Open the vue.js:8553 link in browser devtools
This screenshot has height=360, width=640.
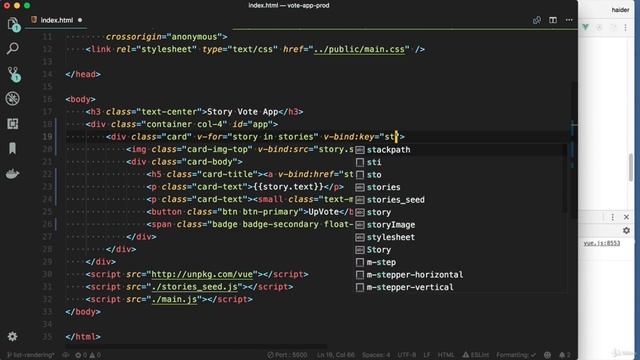pyautogui.click(x=602, y=243)
